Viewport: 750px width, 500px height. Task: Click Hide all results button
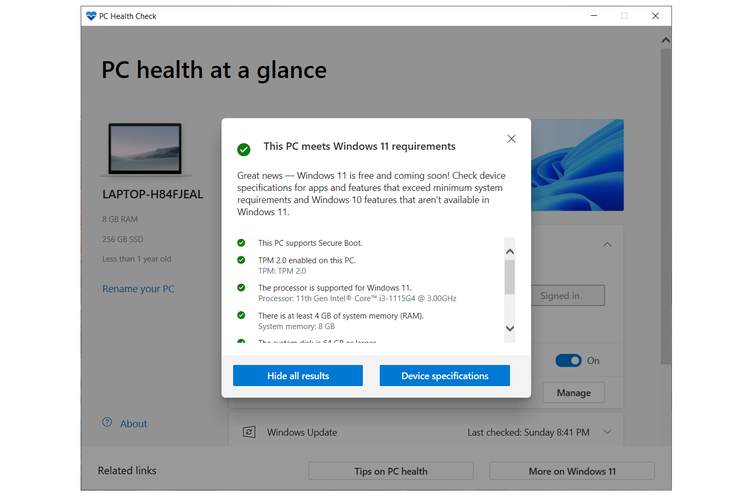[x=298, y=376]
